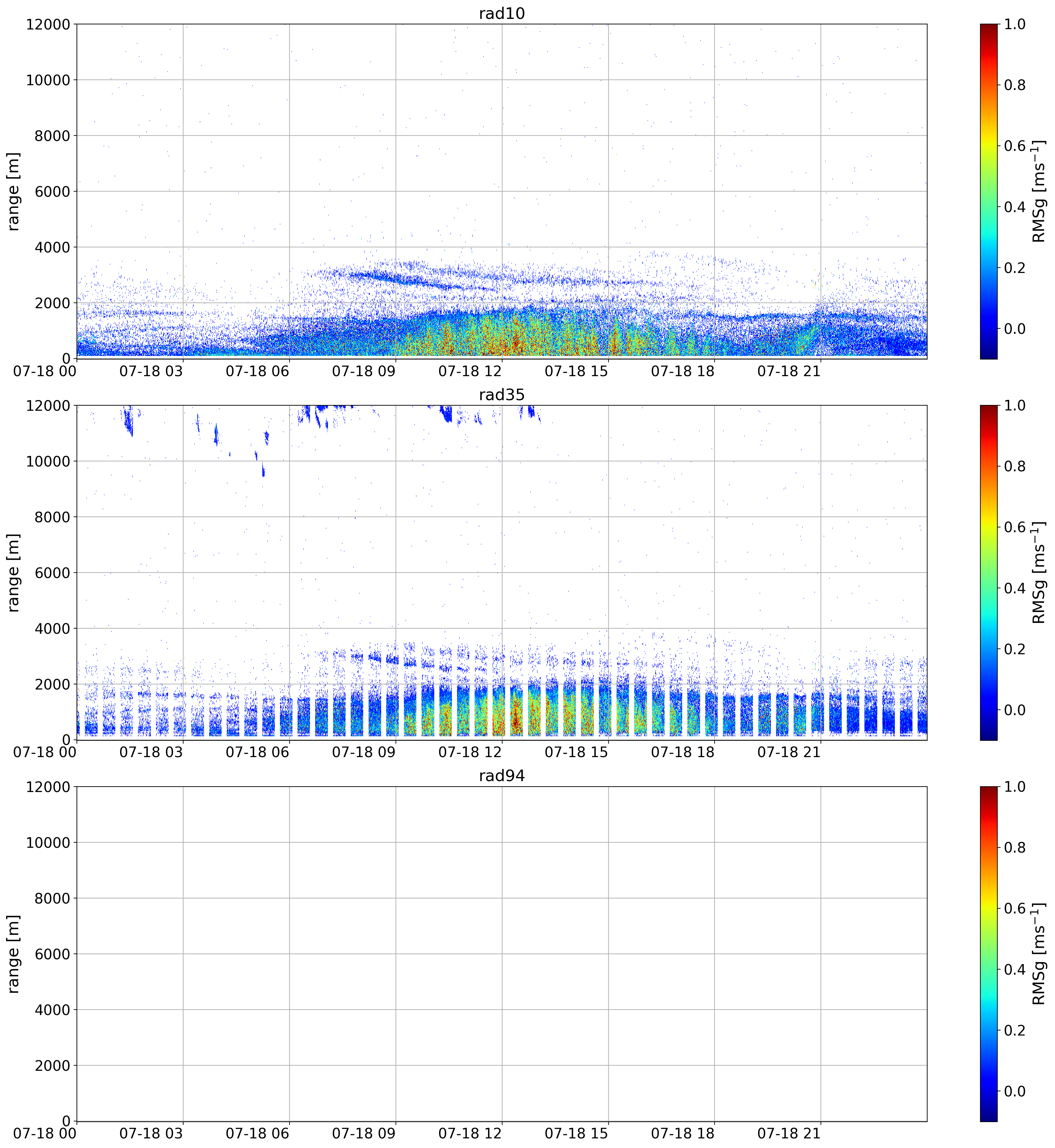
Task: Click the rad94 colorbar gradient
Action: (989, 954)
